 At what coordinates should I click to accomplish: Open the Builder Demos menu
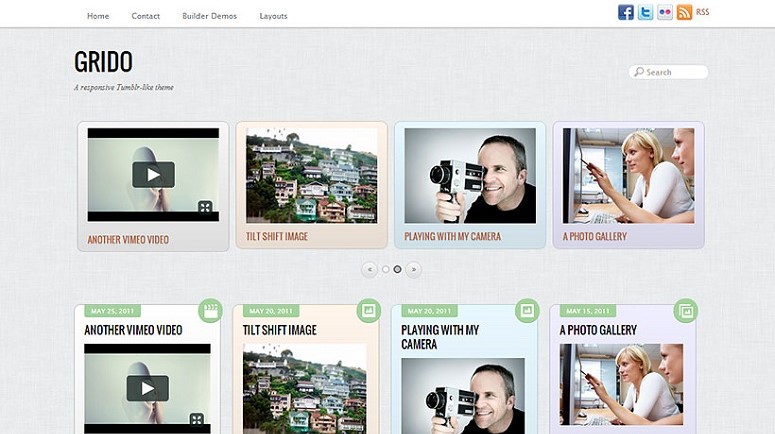[210, 16]
